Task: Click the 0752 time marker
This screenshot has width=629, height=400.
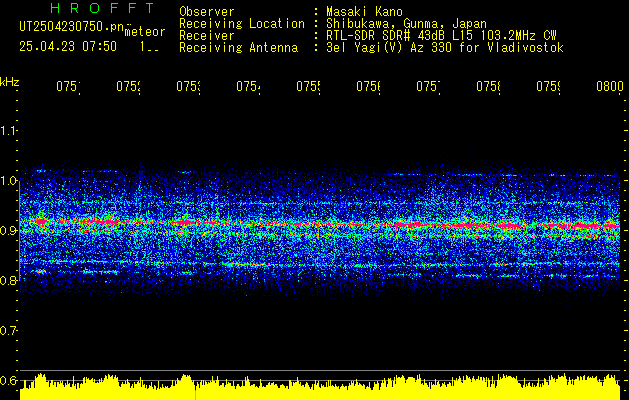Action: pyautogui.click(x=128, y=87)
